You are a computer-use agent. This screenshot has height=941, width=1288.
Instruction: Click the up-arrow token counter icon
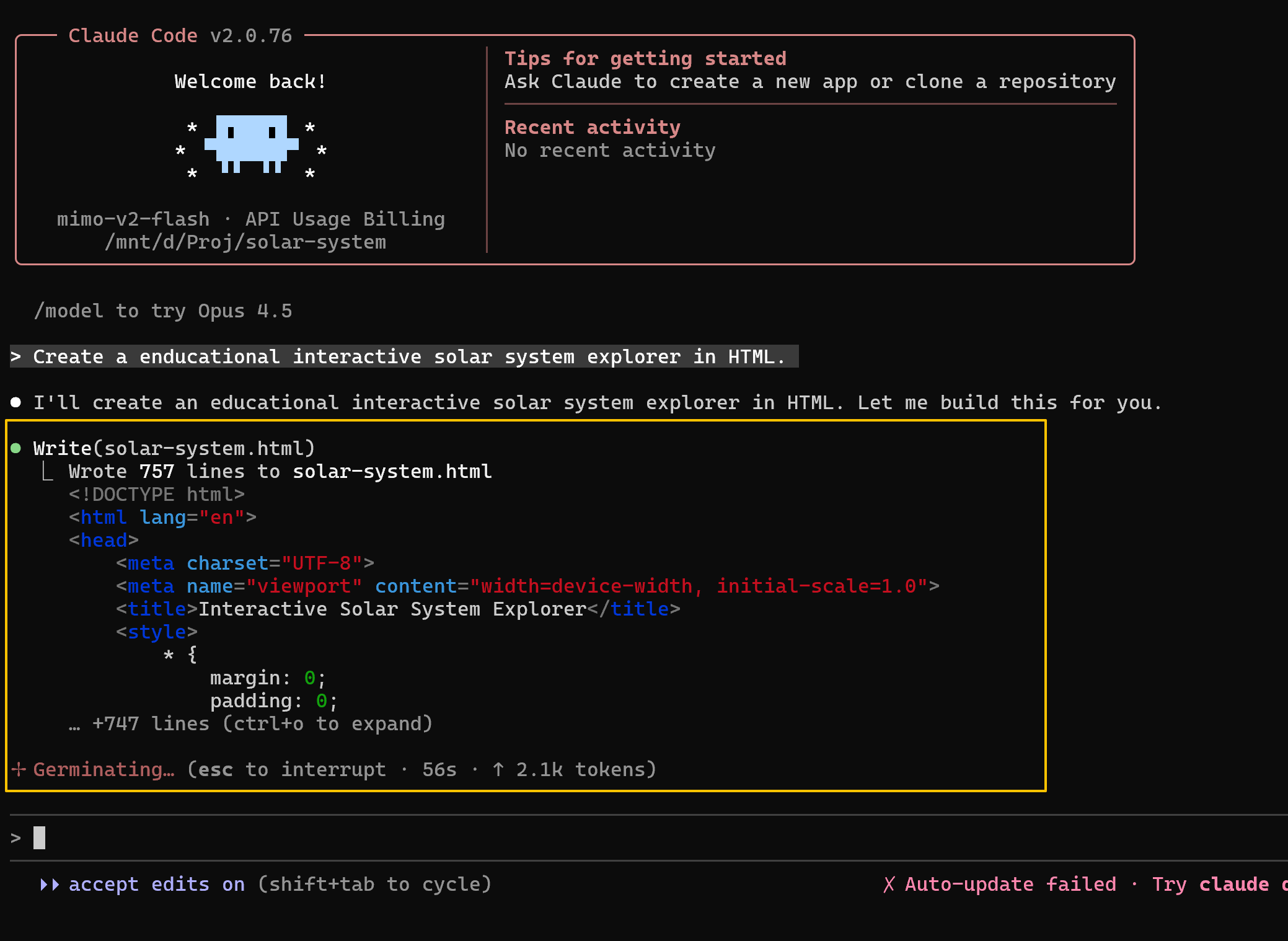pos(498,769)
